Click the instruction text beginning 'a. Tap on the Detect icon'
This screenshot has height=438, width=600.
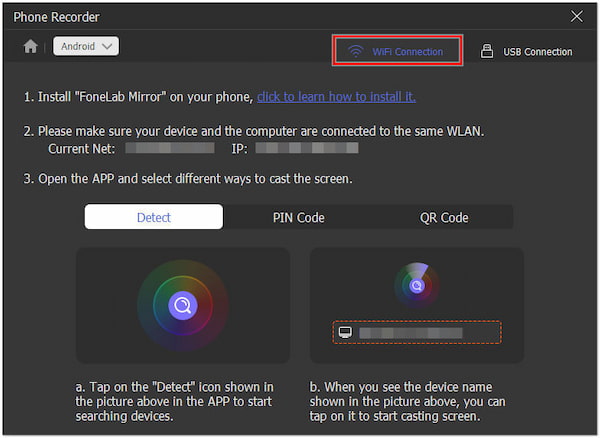click(x=174, y=401)
